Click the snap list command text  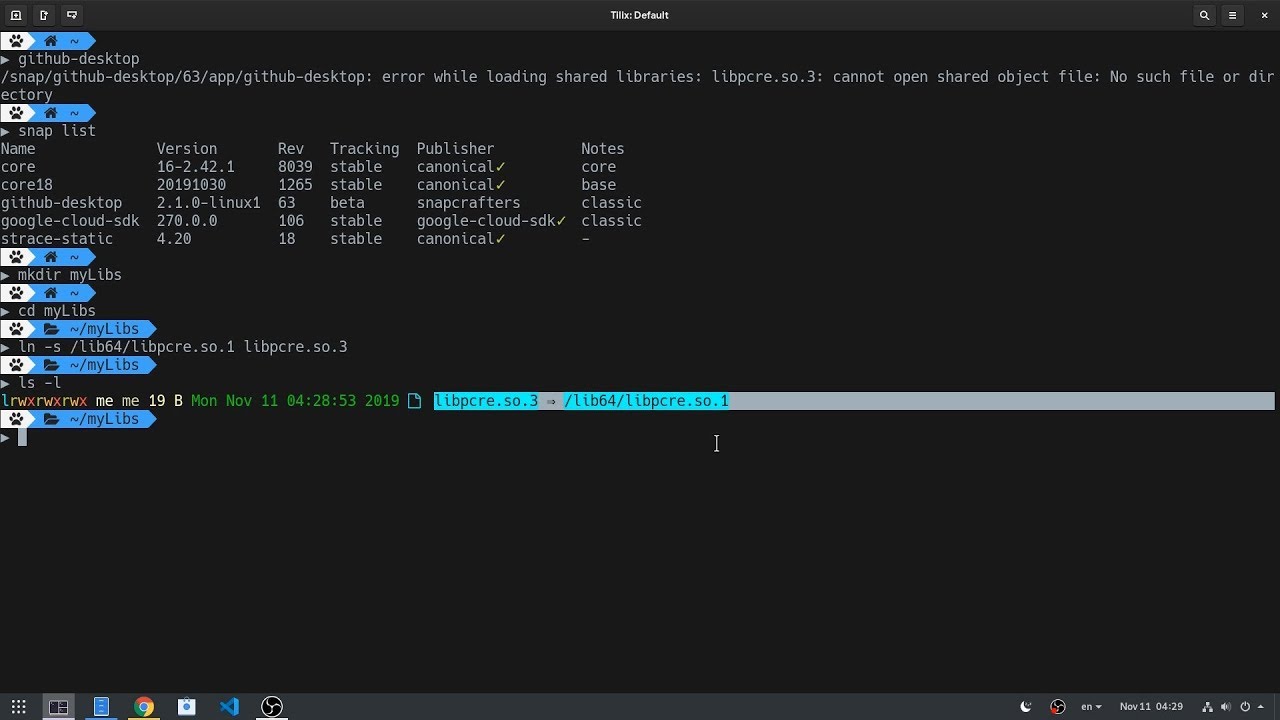point(57,131)
